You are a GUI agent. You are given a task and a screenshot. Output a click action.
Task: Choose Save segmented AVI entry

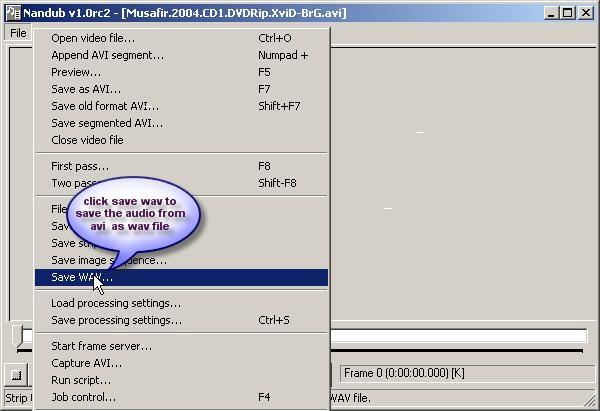[x=181, y=123]
